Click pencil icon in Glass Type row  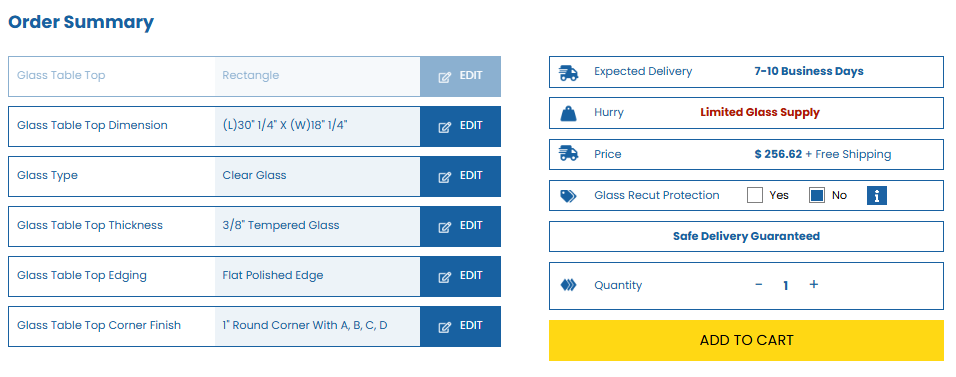pyautogui.click(x=445, y=177)
